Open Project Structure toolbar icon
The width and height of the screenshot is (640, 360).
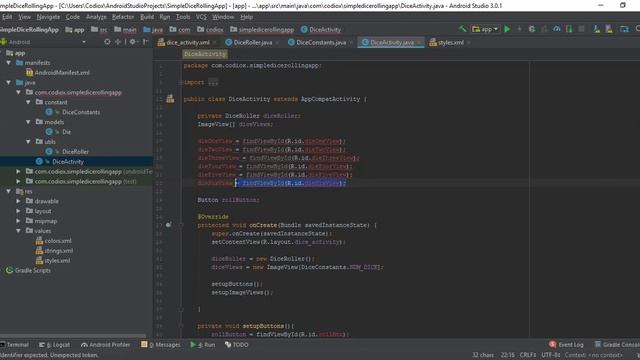click(x=624, y=29)
